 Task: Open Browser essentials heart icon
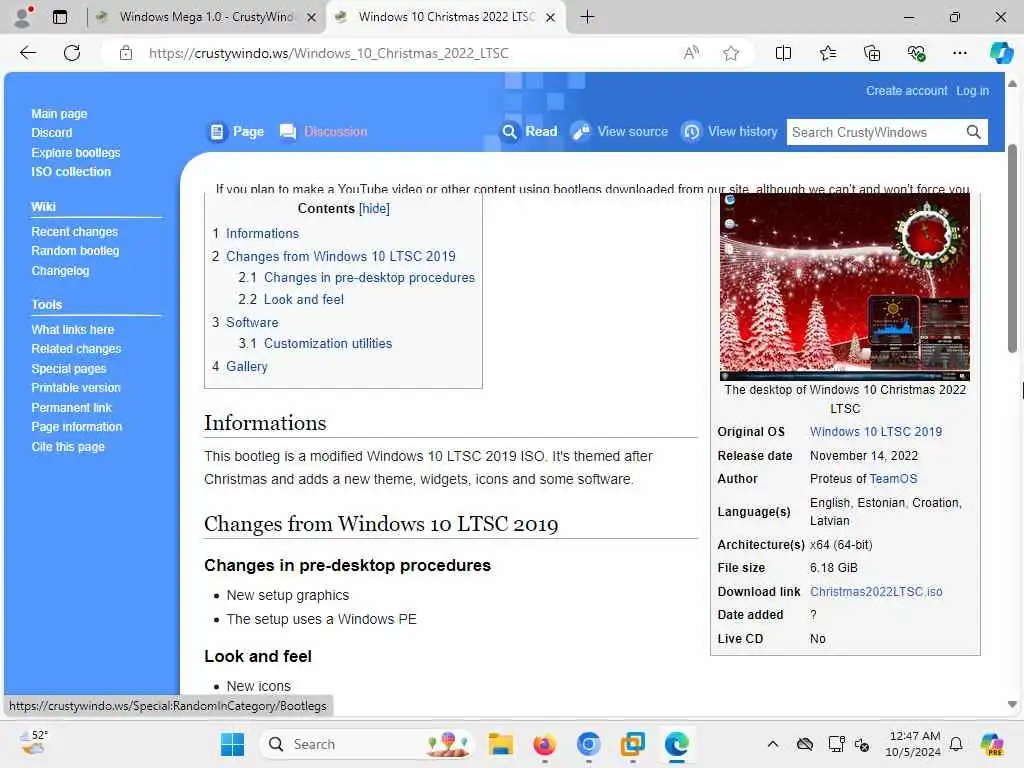tap(916, 53)
